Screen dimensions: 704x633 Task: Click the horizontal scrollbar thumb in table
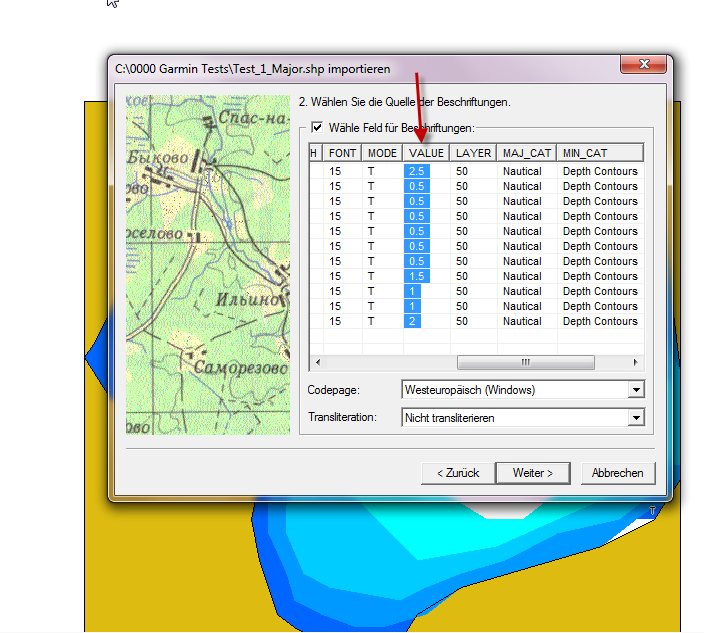[525, 363]
